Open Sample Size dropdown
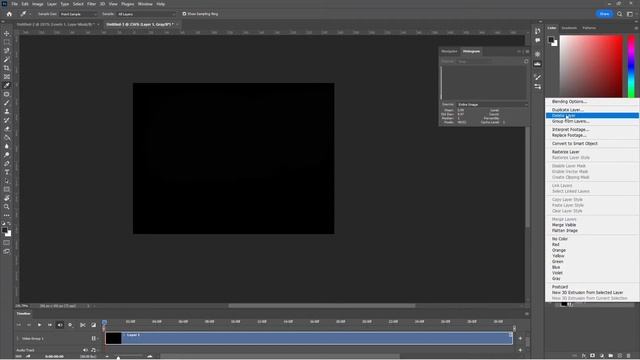This screenshot has width=640, height=360. pyautogui.click(x=78, y=14)
